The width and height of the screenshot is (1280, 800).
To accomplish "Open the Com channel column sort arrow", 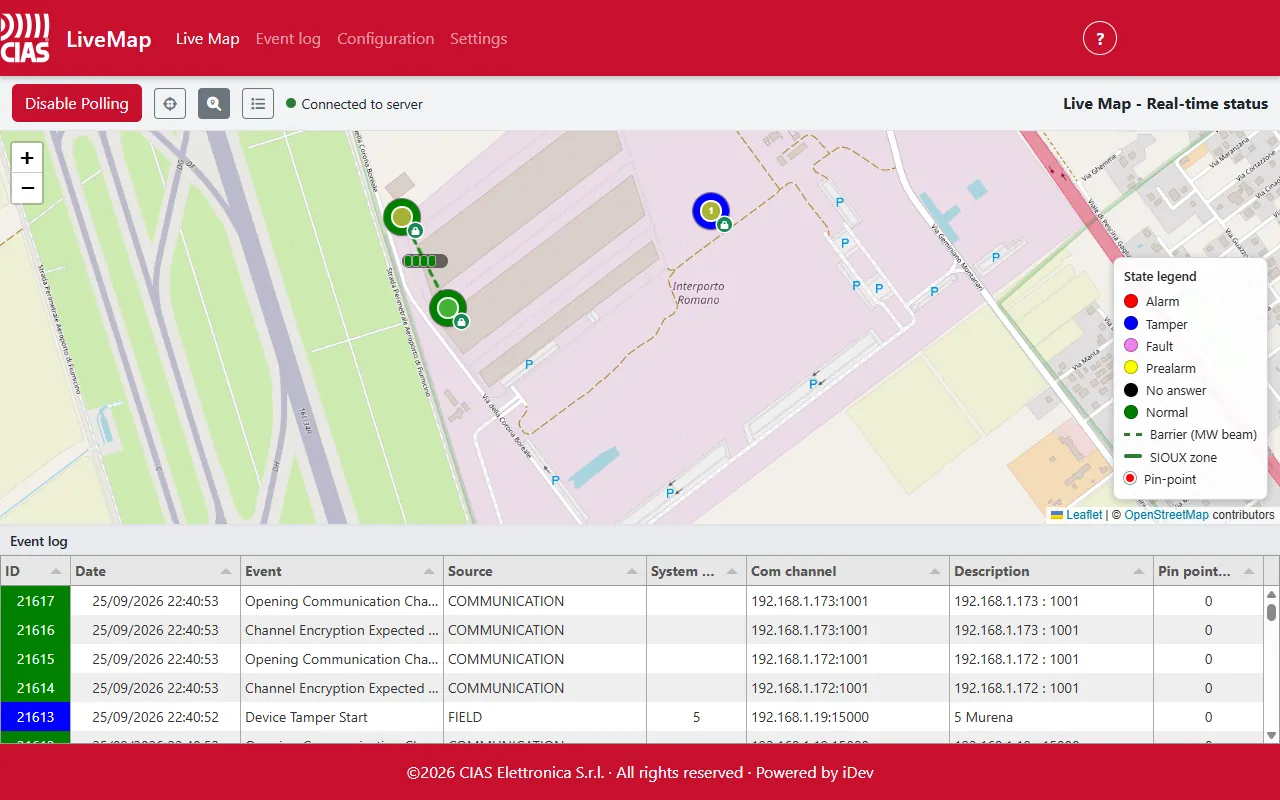I will pos(936,571).
